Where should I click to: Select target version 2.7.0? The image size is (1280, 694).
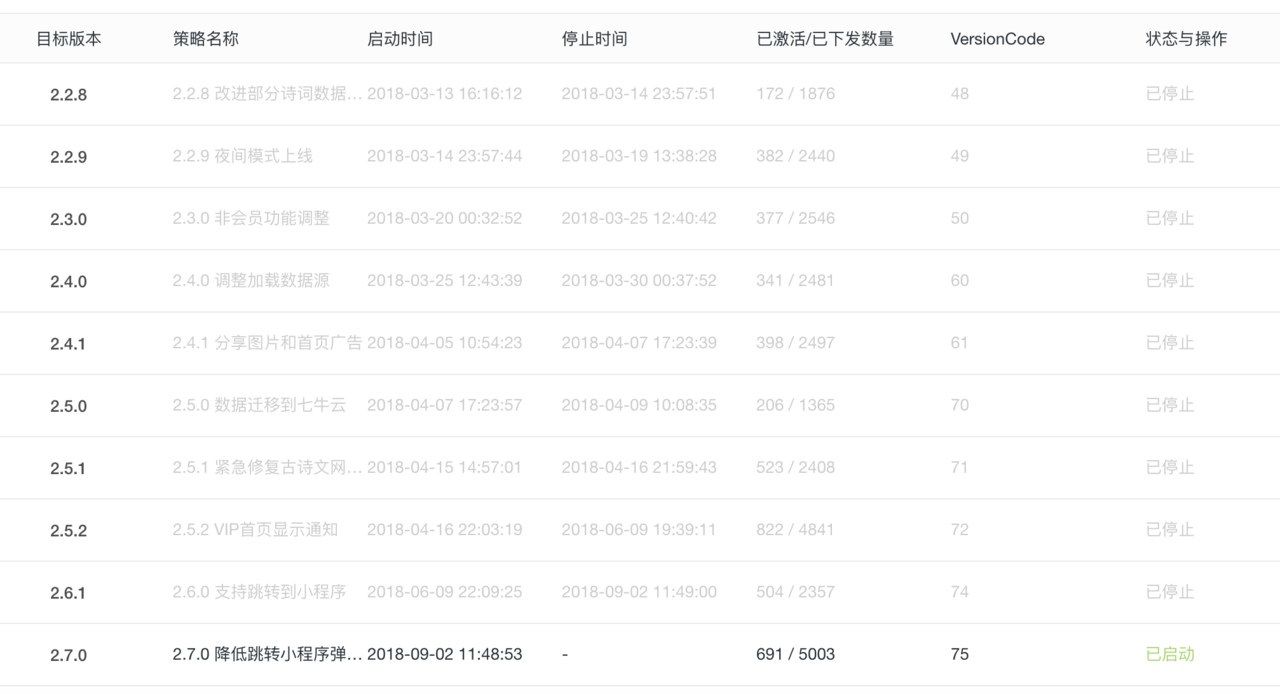point(69,655)
